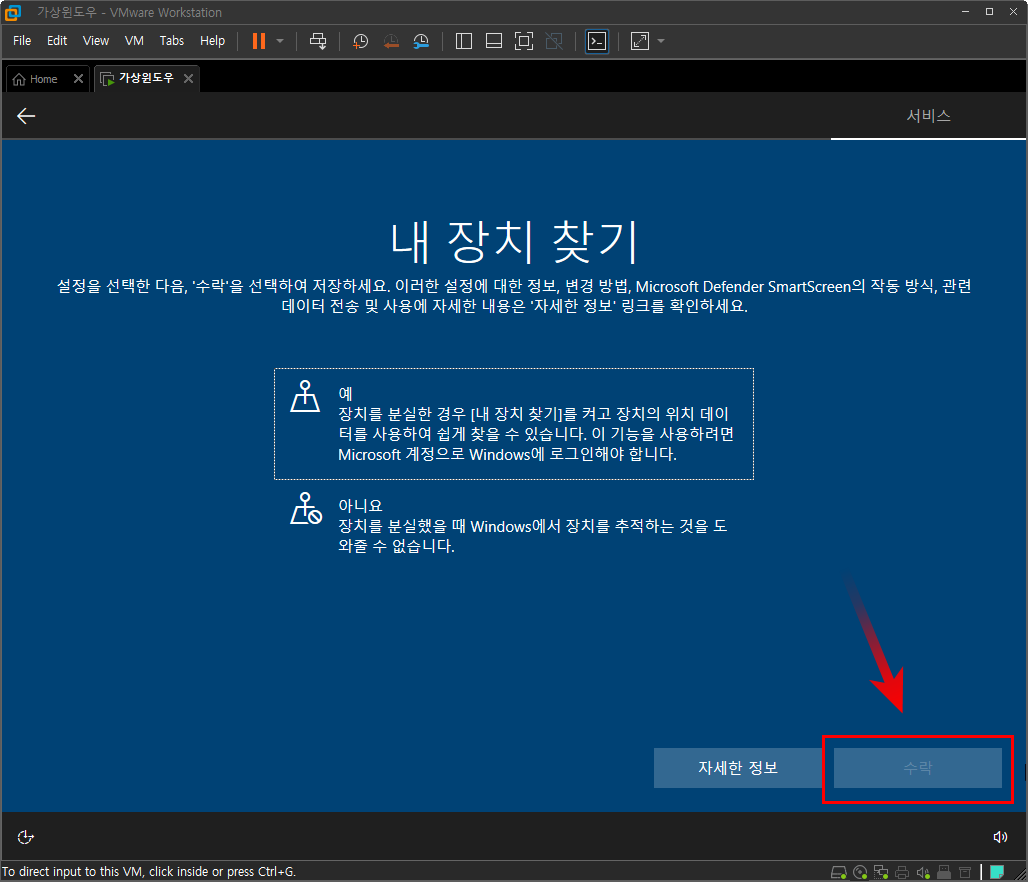This screenshot has height=882, width=1028.
Task: Toggle the library sidebar panel
Action: (x=464, y=41)
